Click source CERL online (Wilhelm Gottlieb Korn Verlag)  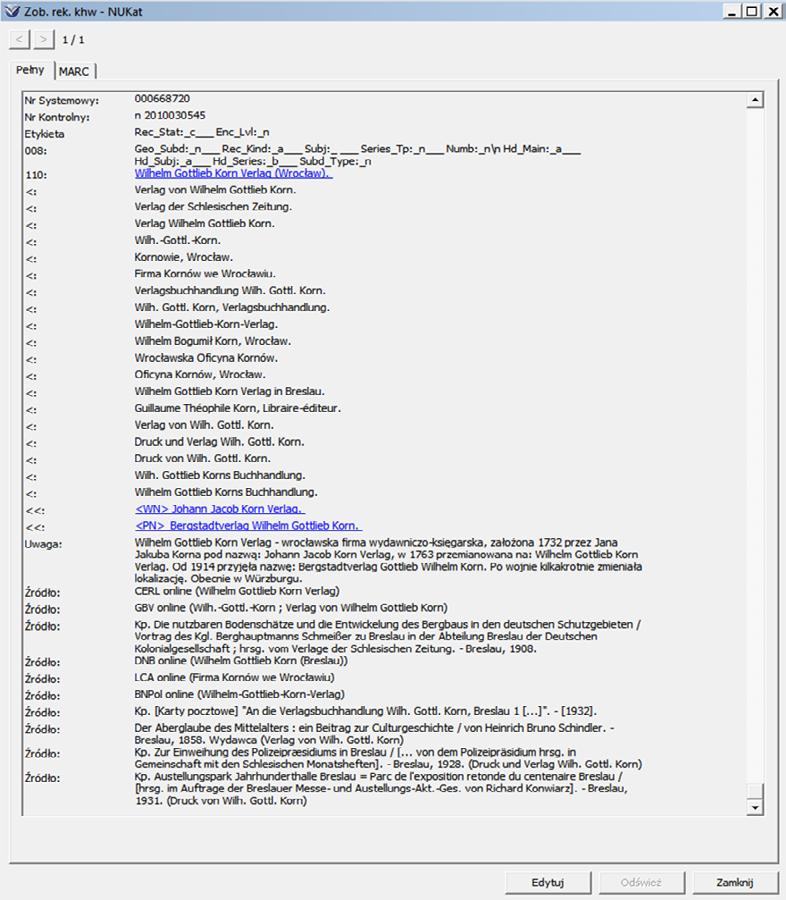237,591
